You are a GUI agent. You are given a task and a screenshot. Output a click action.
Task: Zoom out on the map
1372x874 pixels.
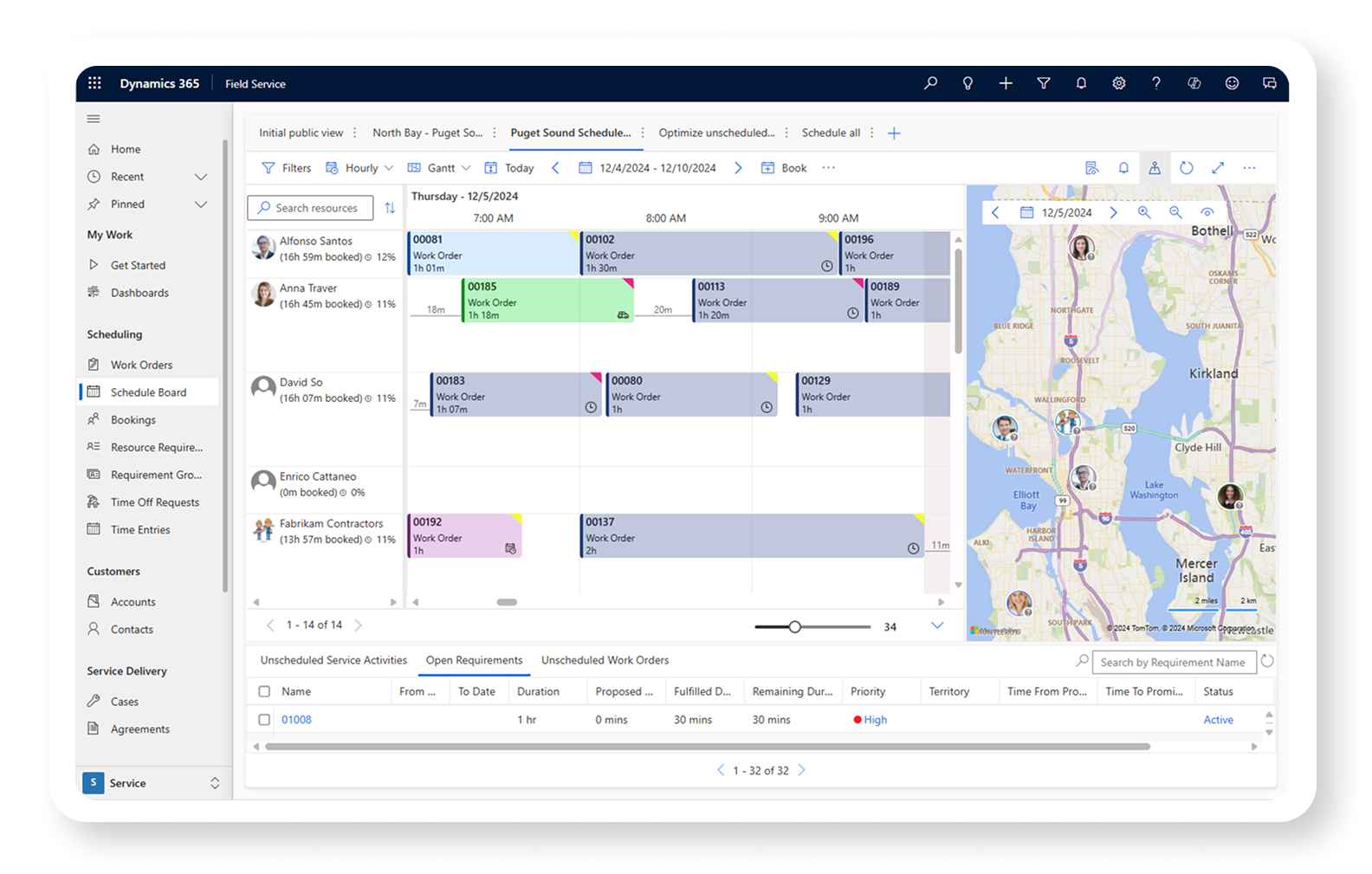click(x=1175, y=212)
